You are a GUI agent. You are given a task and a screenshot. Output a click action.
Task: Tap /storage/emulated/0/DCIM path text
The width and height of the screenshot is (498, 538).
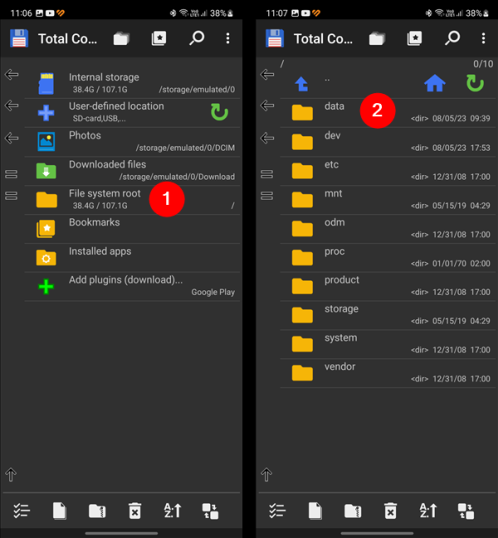point(185,148)
